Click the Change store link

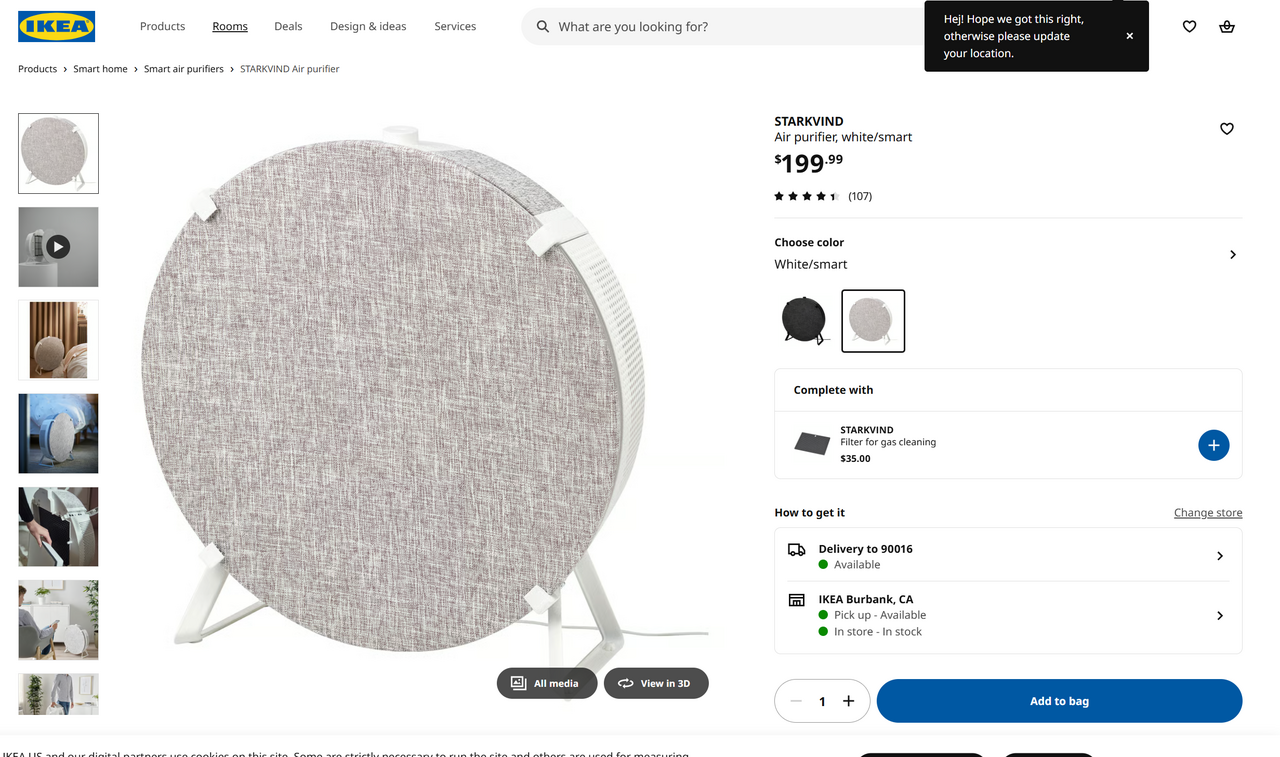pos(1207,513)
